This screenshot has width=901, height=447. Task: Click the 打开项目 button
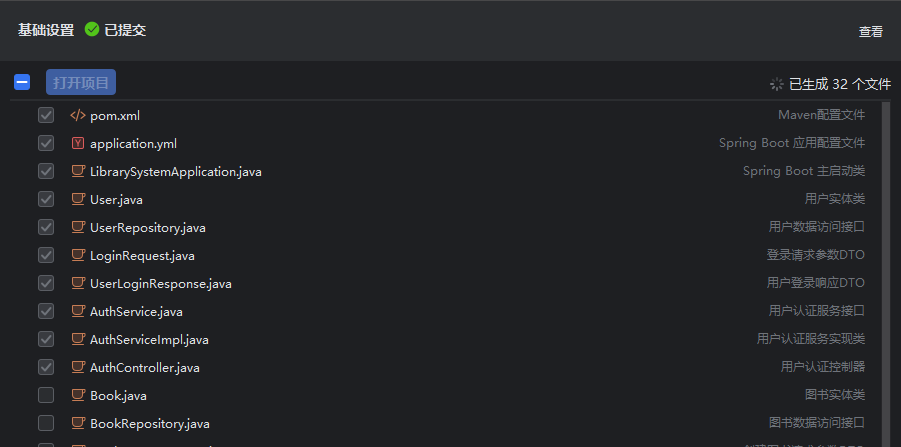click(x=81, y=83)
